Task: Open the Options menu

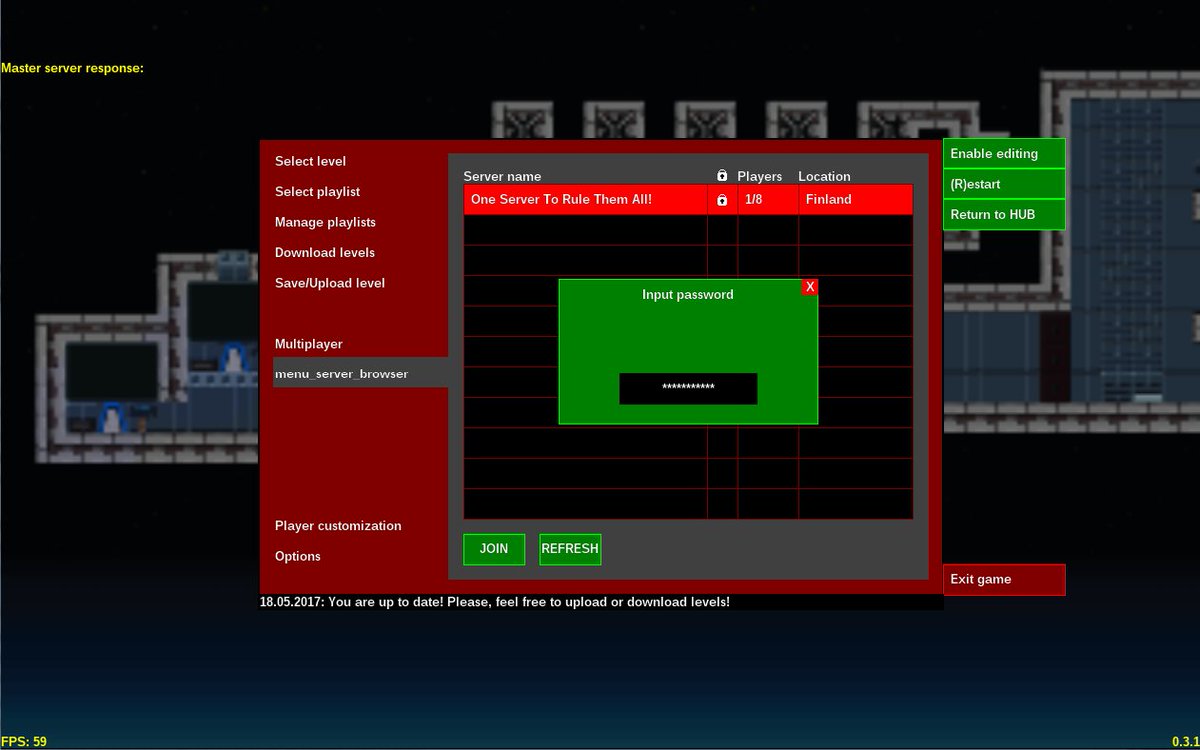Action: click(x=298, y=556)
